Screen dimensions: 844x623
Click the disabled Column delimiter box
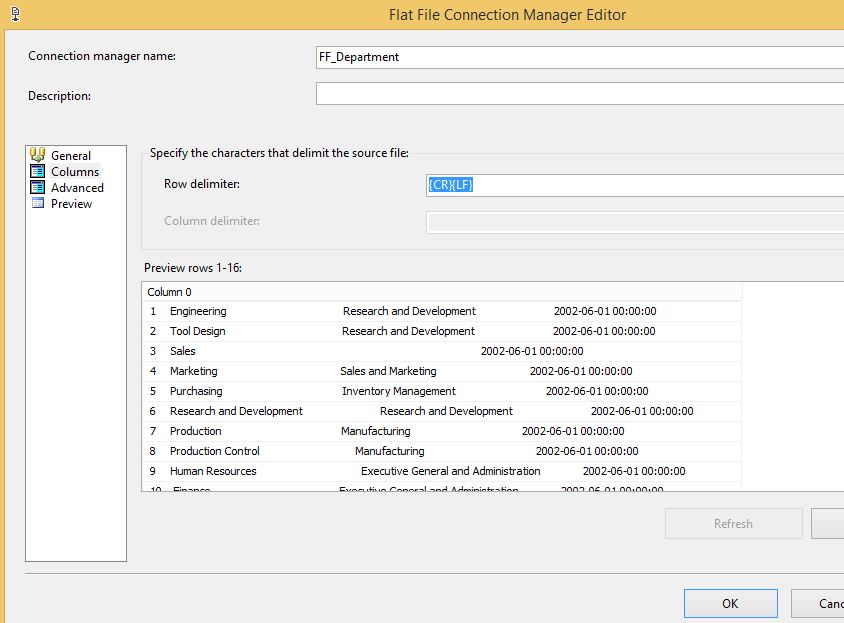[x=635, y=222]
